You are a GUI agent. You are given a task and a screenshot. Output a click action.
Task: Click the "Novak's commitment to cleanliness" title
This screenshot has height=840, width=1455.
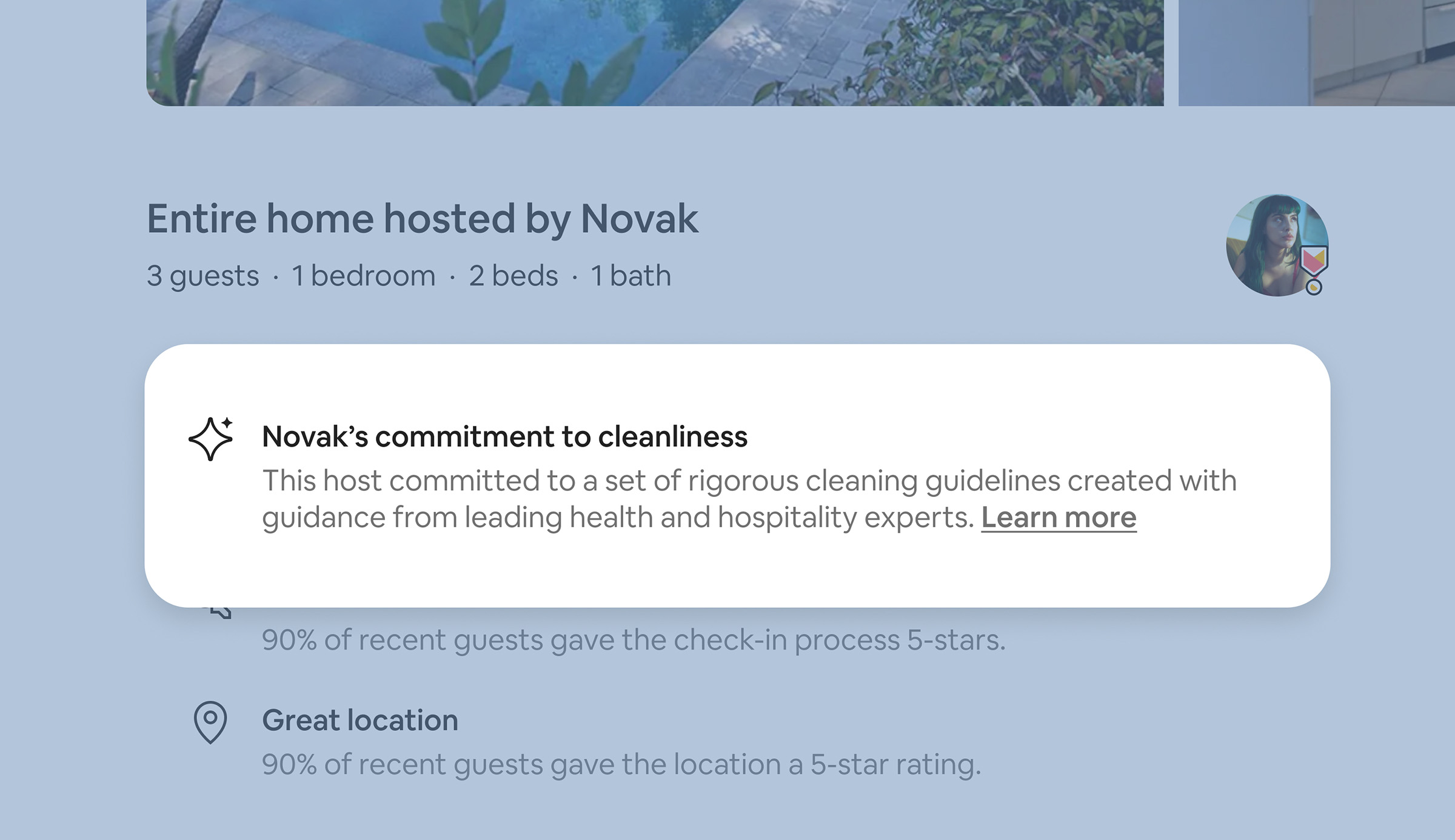pos(504,437)
